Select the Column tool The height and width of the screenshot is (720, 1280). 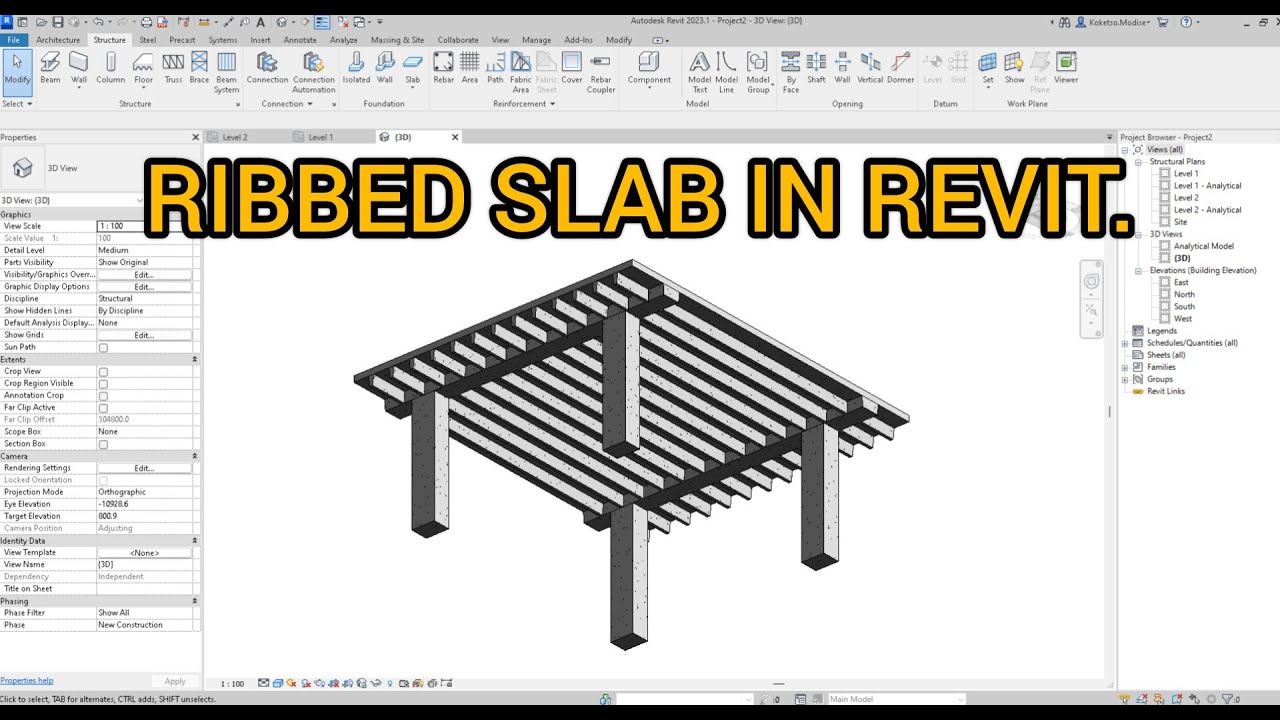point(110,67)
